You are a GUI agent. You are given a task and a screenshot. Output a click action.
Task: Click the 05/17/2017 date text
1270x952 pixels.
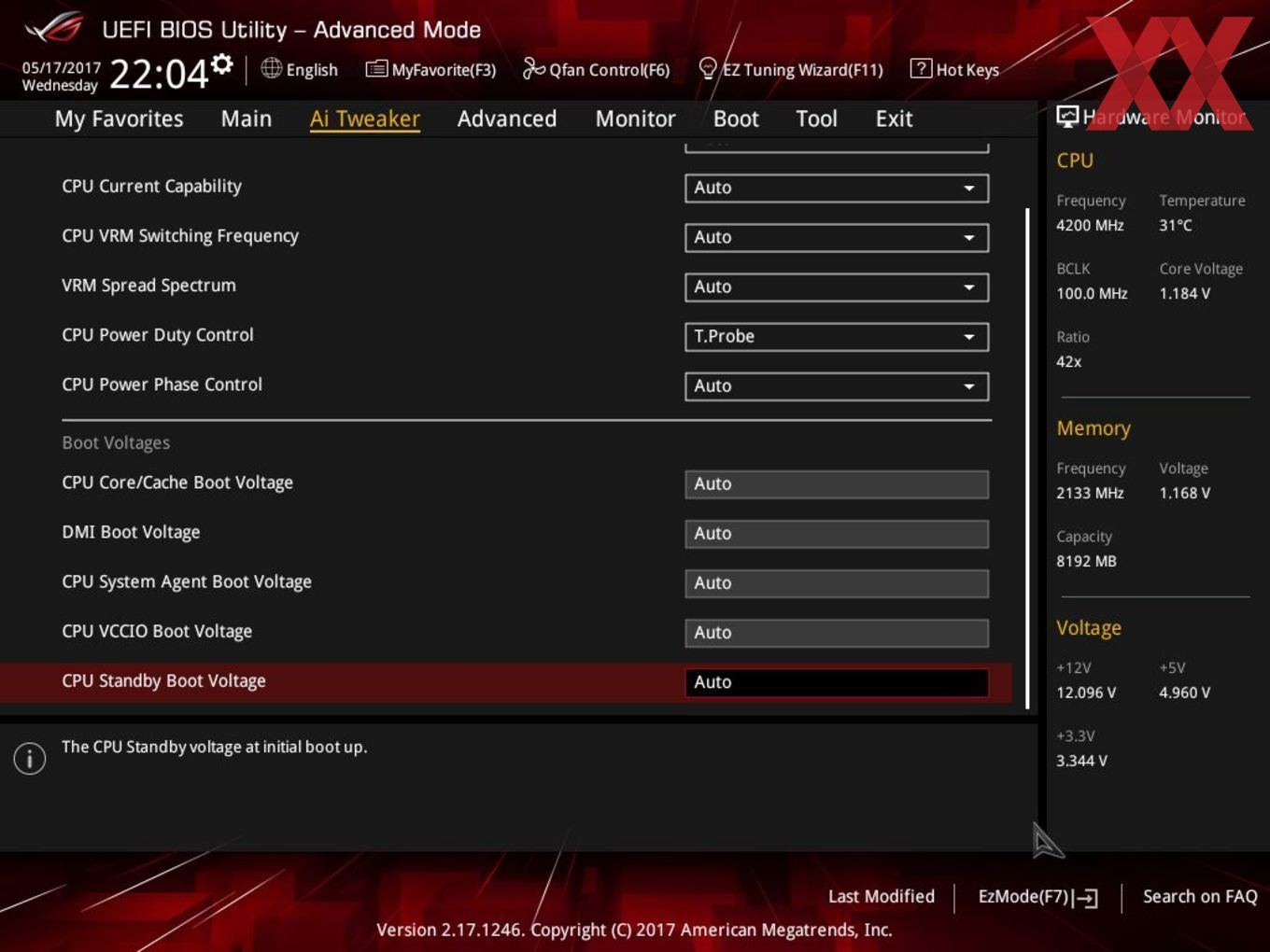(61, 67)
